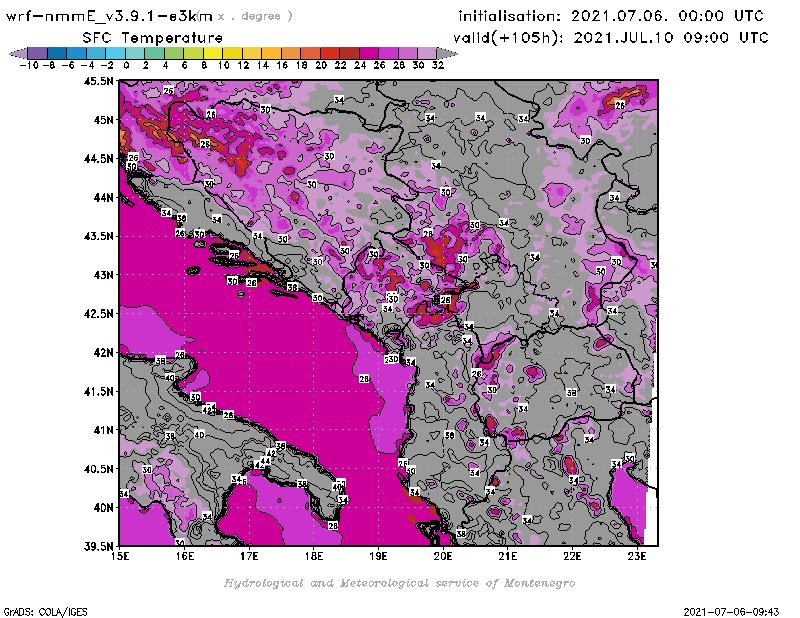Screen dimensions: 800x618
Task: Click the yellow swatch between 8 and 10
Action: 213,53
